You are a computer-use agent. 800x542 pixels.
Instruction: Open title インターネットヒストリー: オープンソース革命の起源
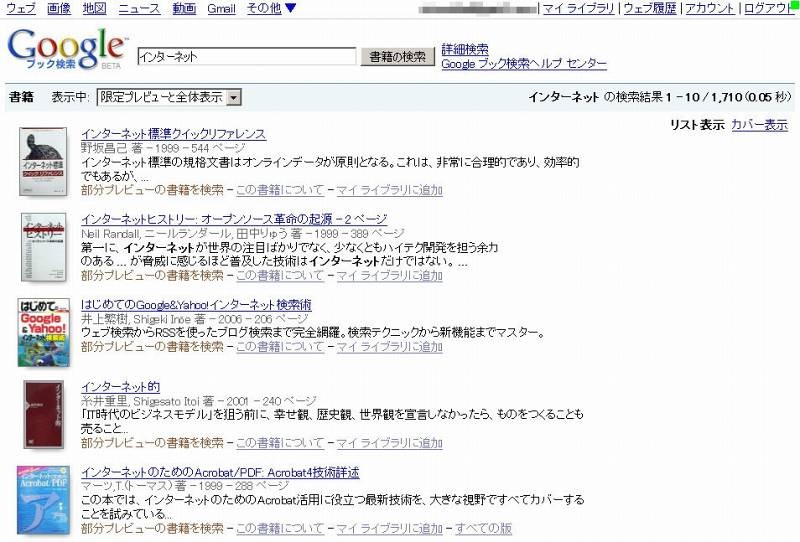234,219
